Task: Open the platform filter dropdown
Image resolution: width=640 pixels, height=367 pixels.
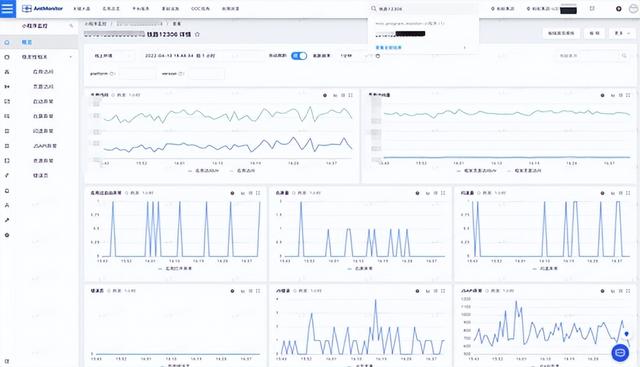Action: pyautogui.click(x=136, y=74)
